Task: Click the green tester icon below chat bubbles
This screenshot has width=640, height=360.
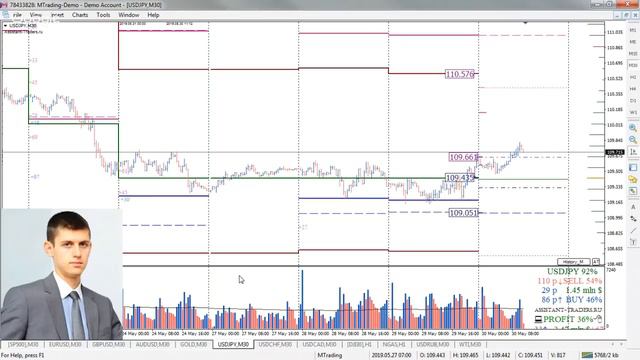Action: point(633,191)
